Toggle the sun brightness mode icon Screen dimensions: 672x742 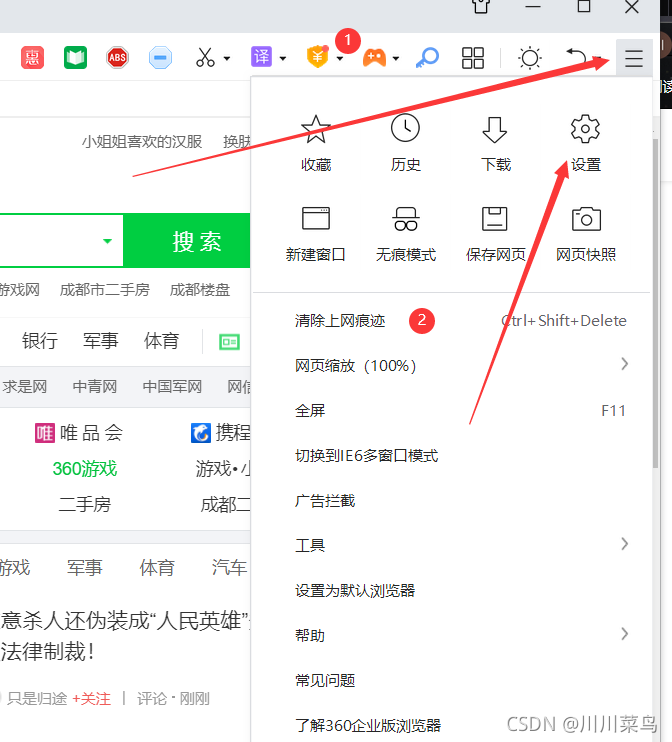530,58
